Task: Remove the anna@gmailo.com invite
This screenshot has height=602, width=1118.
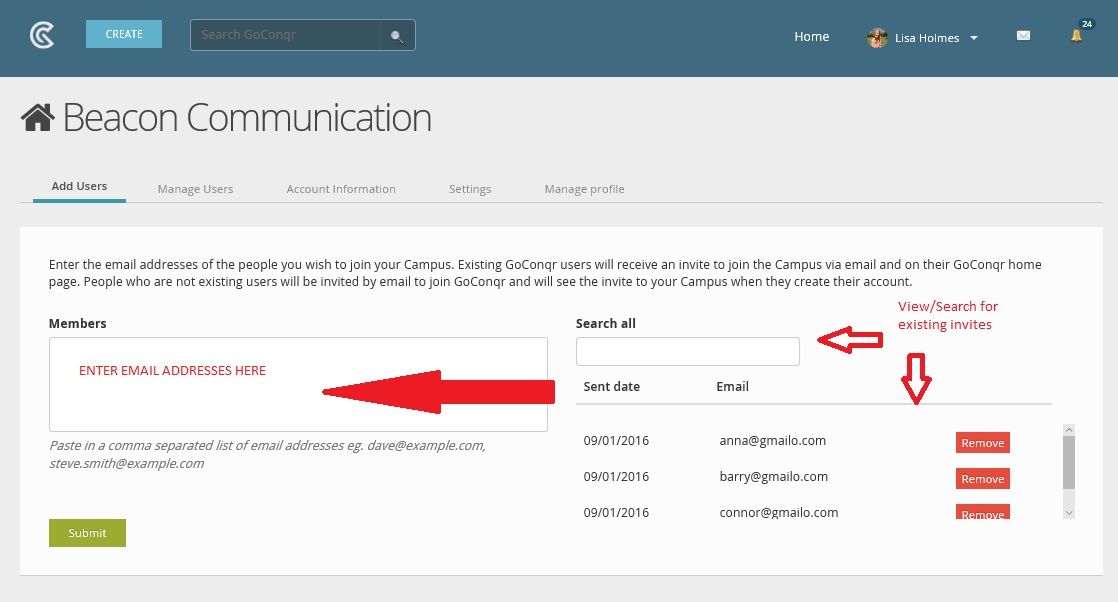Action: point(982,443)
